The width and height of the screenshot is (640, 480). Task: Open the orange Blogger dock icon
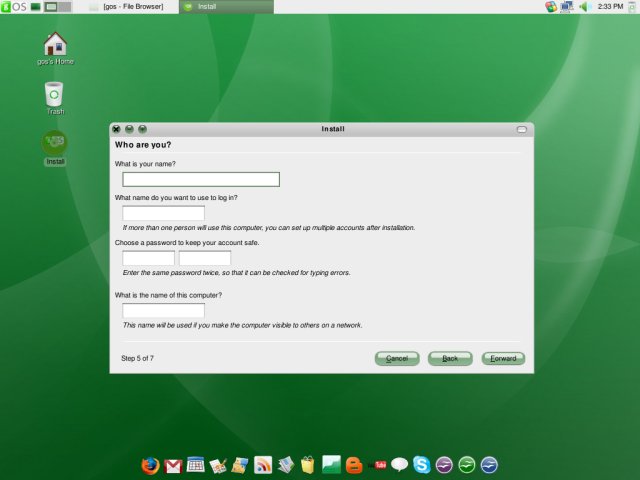[x=354, y=465]
